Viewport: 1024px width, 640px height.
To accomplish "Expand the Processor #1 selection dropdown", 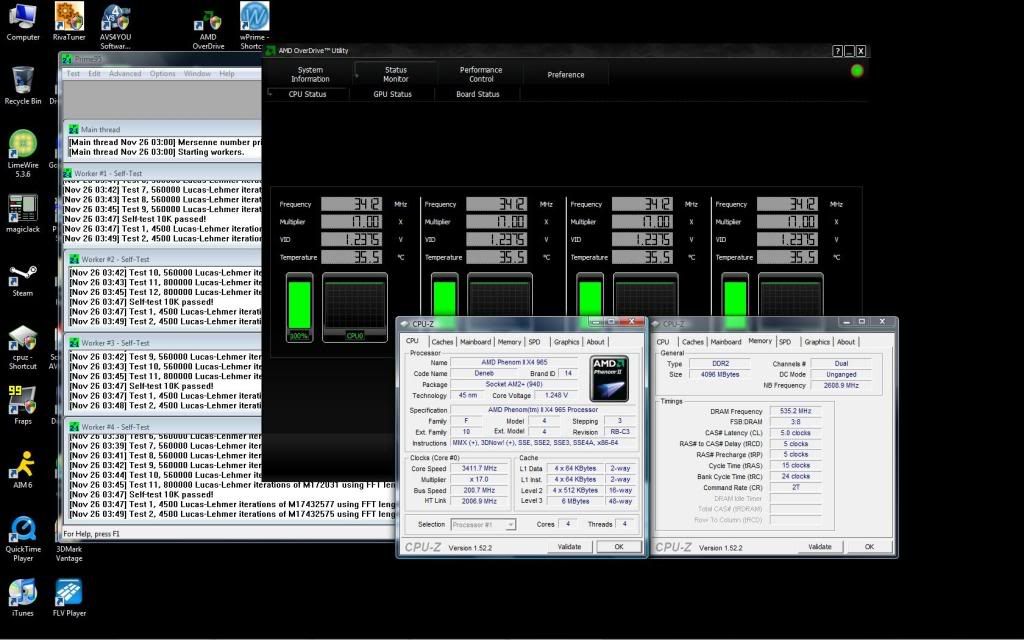I will point(483,524).
